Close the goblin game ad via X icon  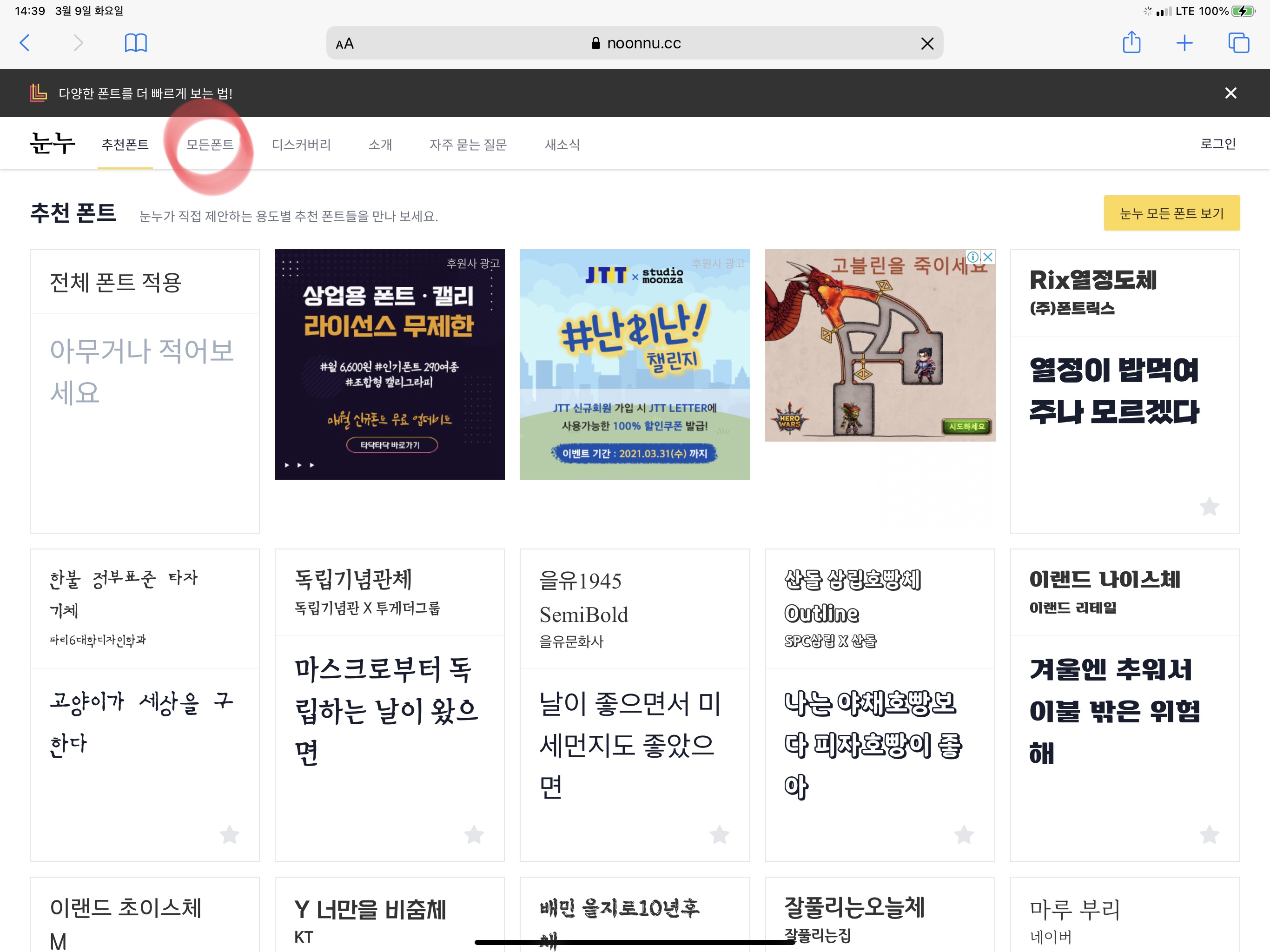point(987,257)
